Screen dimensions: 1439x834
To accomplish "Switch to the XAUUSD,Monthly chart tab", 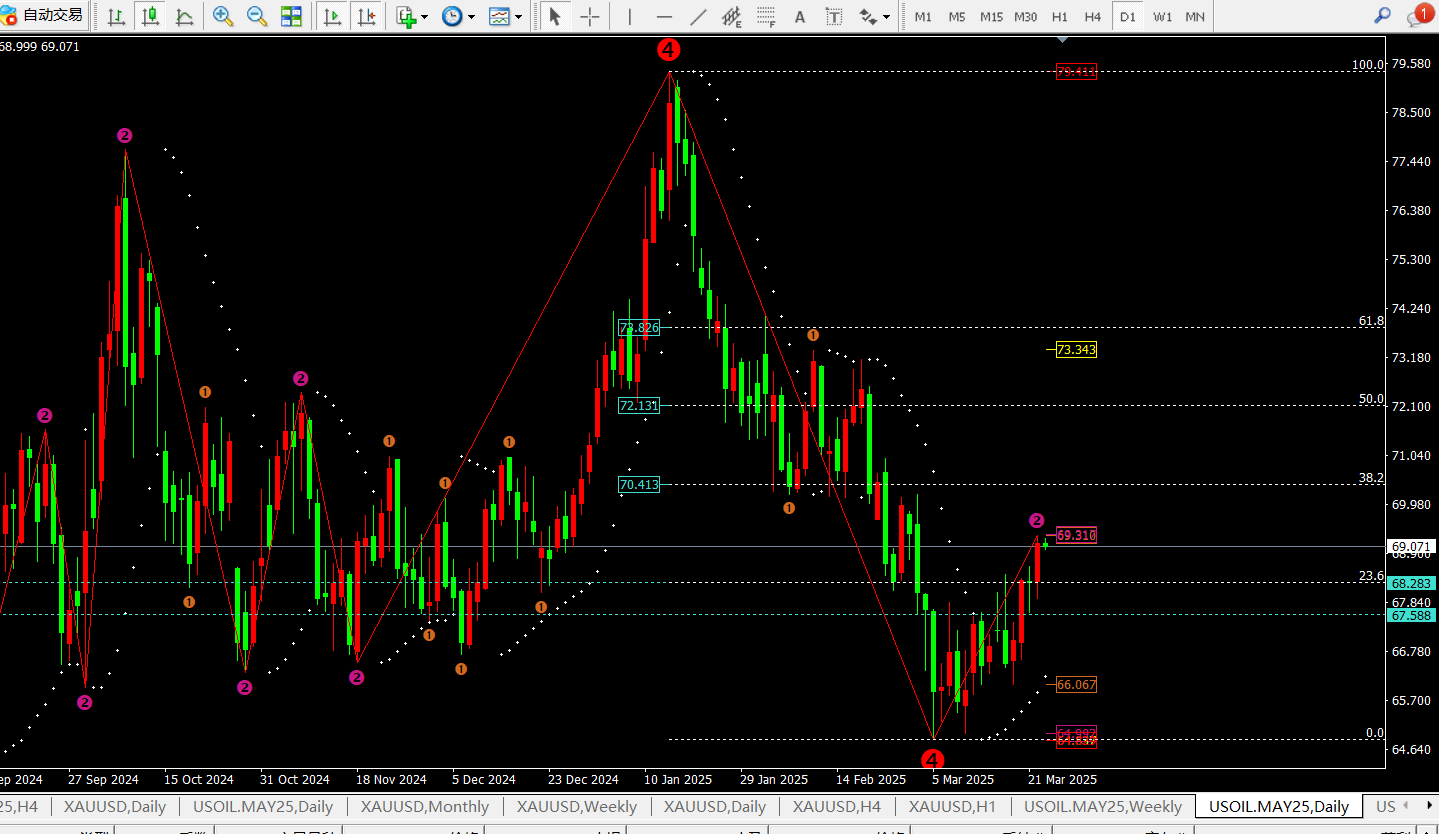I will pyautogui.click(x=425, y=806).
